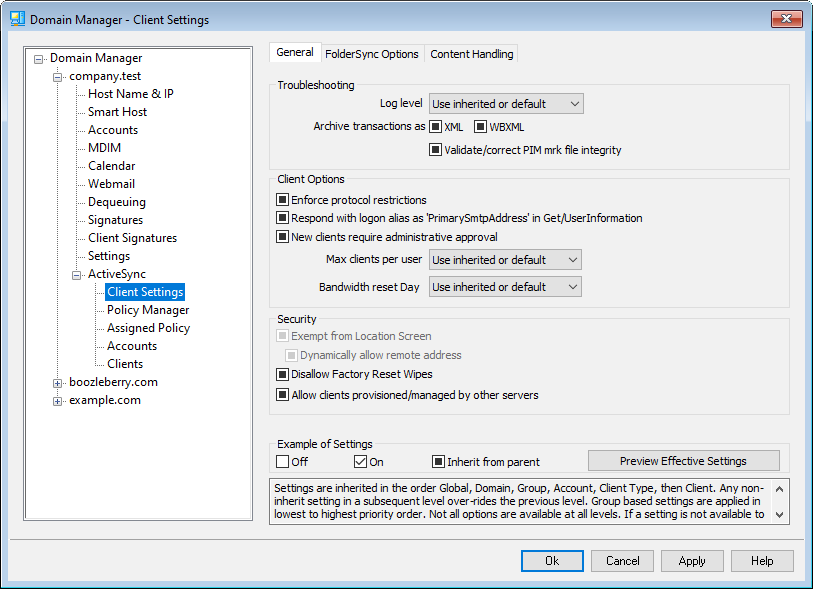This screenshot has height=589, width=813.
Task: Toggle New clients require administrative approval
Action: 283,237
